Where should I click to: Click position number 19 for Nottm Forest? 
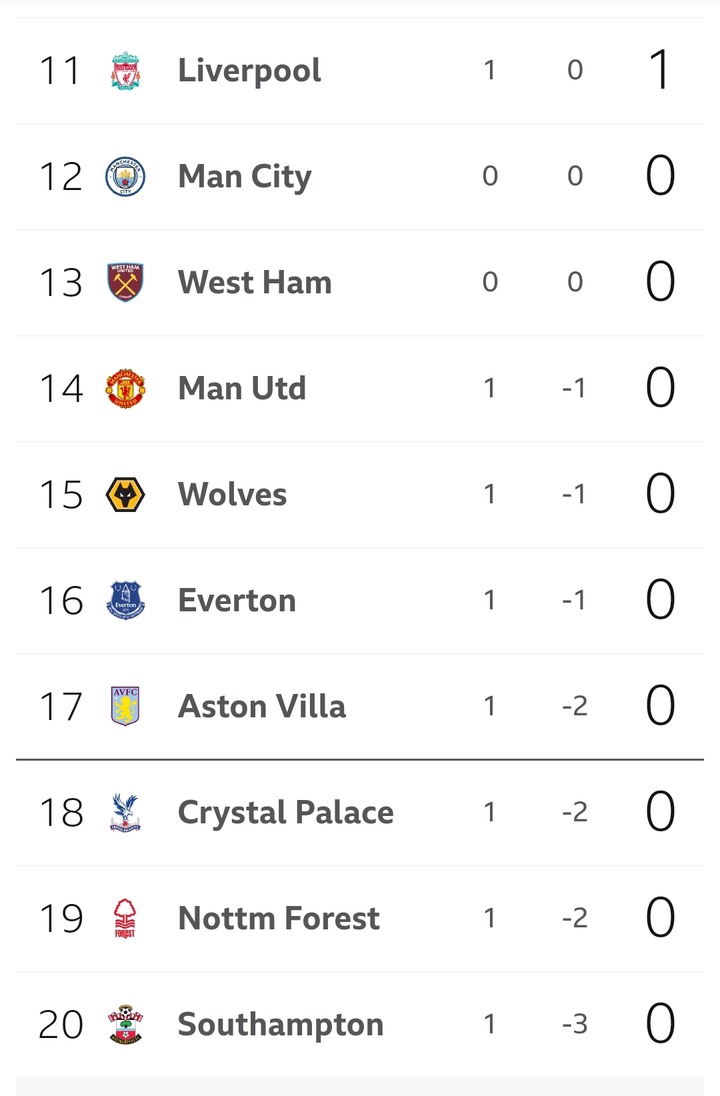(60, 919)
